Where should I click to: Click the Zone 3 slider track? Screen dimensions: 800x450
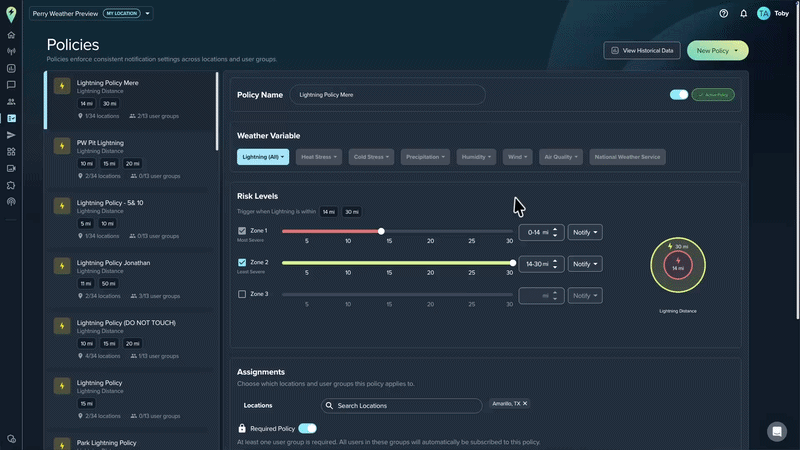click(x=397, y=294)
